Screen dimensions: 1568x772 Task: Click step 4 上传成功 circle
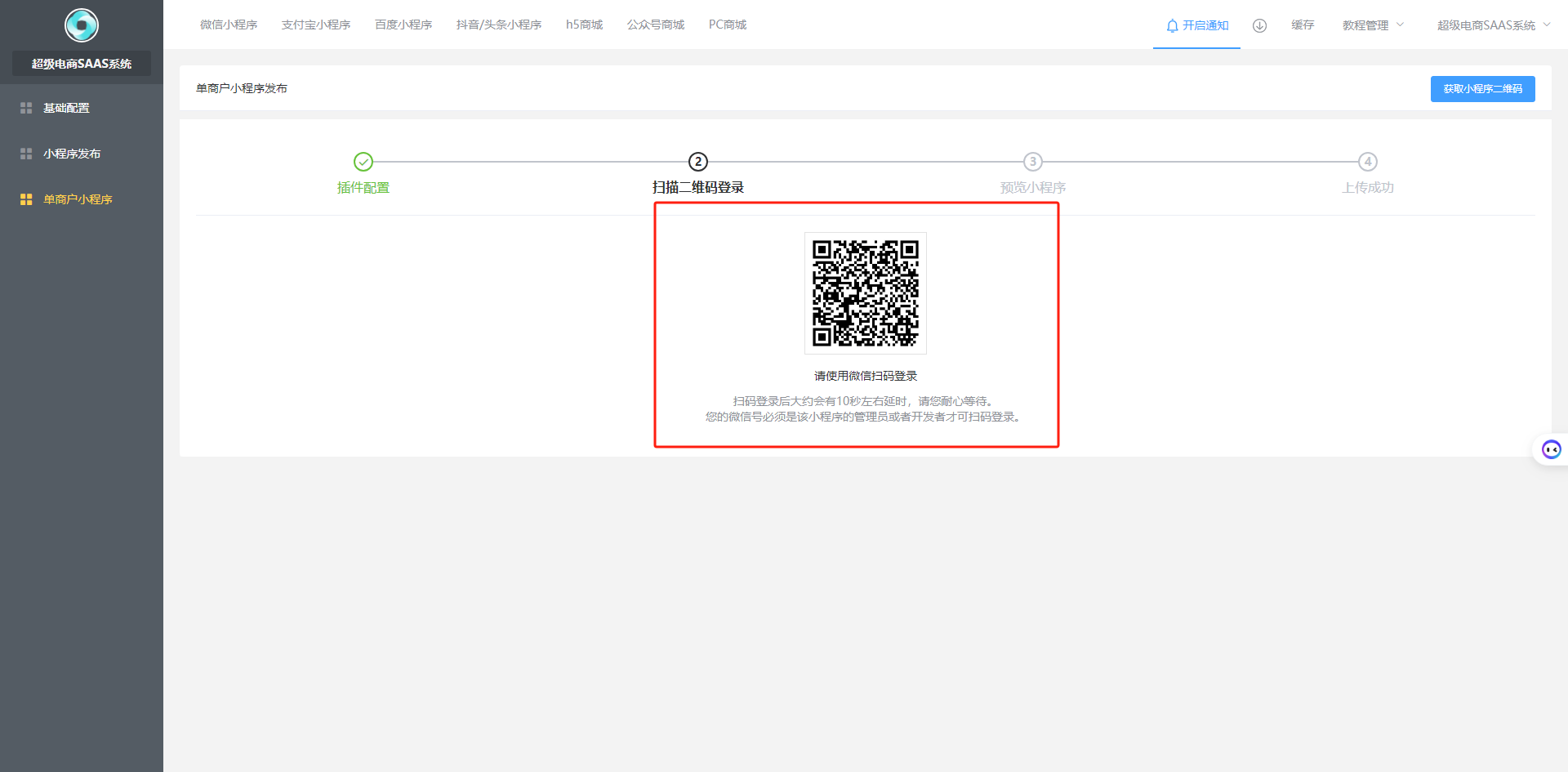pyautogui.click(x=1368, y=162)
